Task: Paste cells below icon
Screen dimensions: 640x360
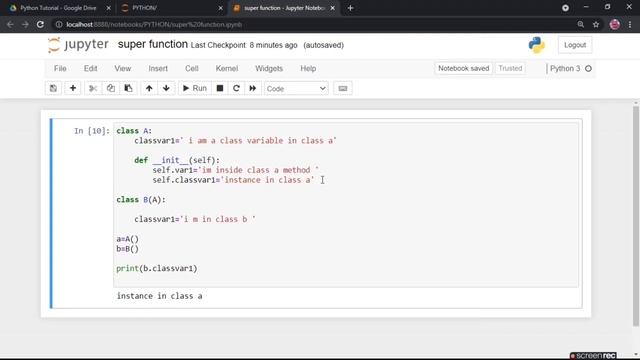Action: coord(128,88)
